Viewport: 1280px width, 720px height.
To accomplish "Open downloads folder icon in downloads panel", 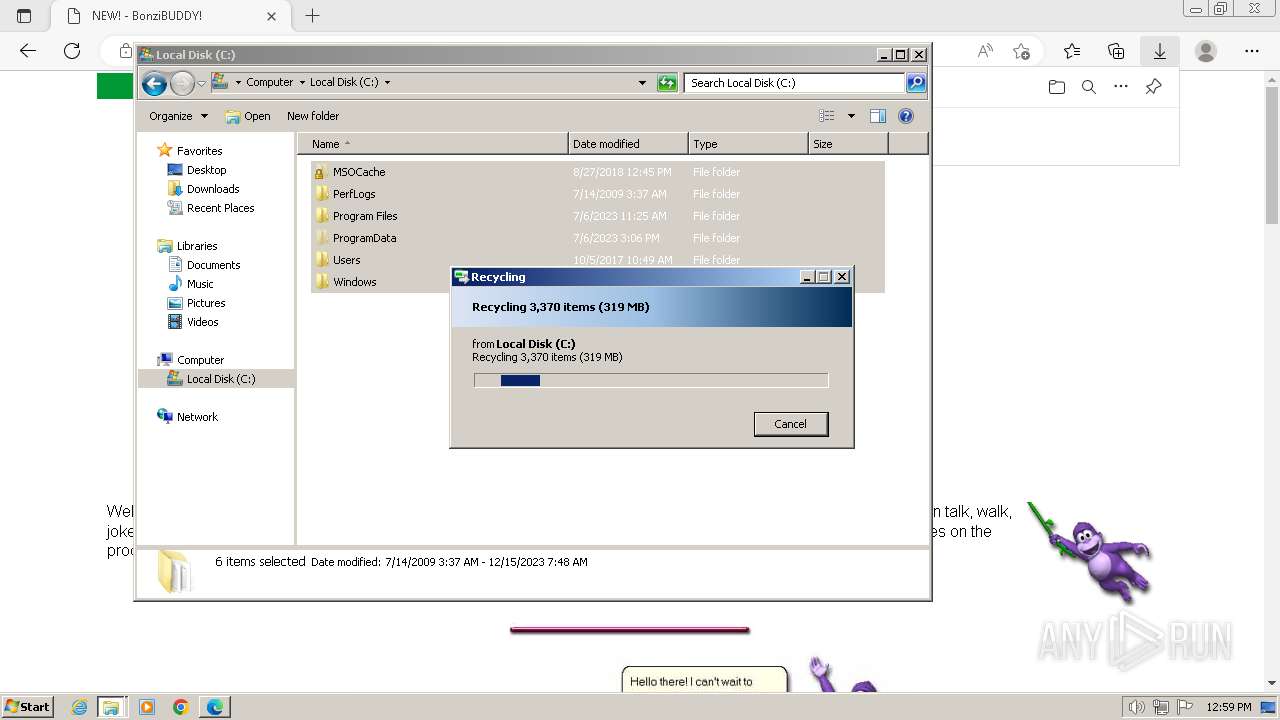I will pos(1057,87).
